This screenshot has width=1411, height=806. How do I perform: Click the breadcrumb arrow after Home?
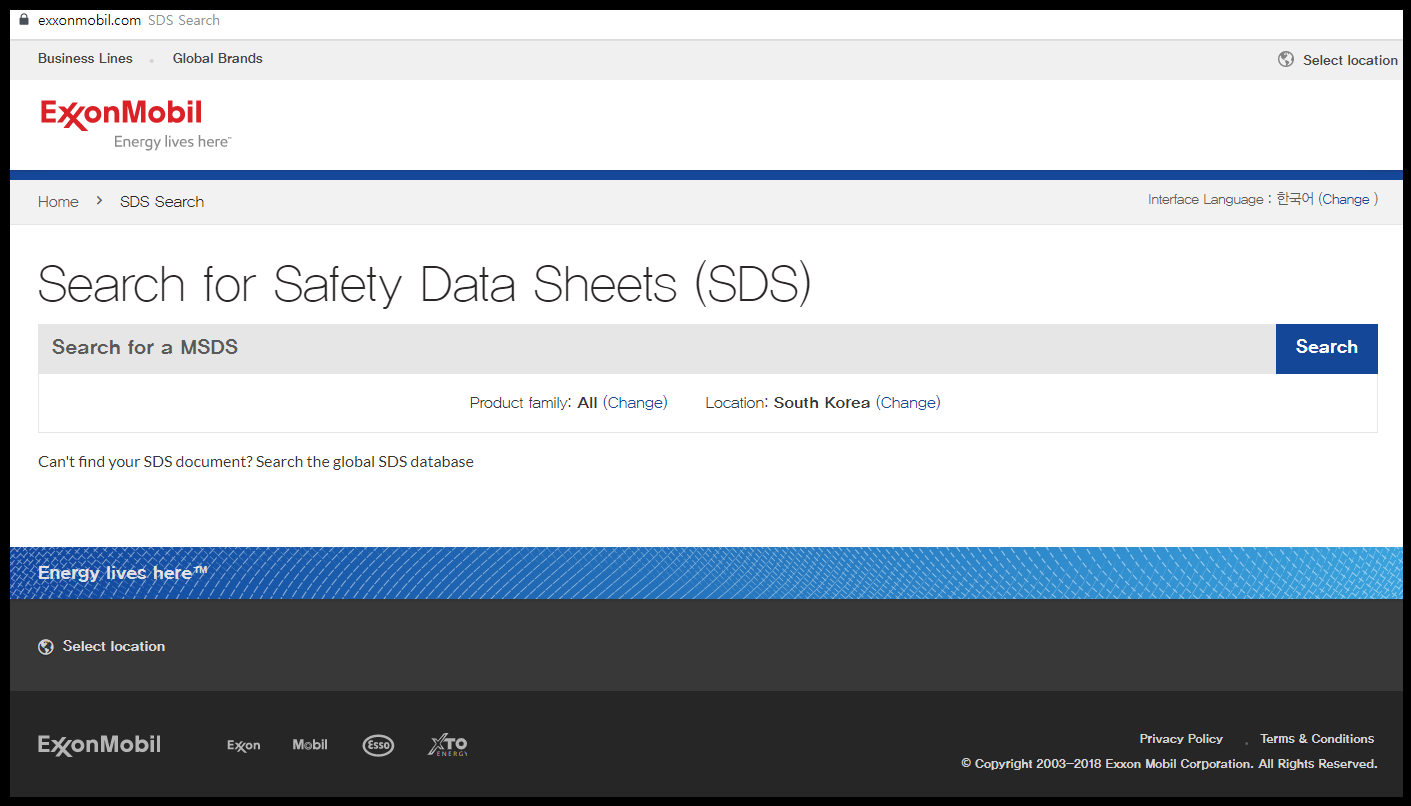tap(99, 201)
